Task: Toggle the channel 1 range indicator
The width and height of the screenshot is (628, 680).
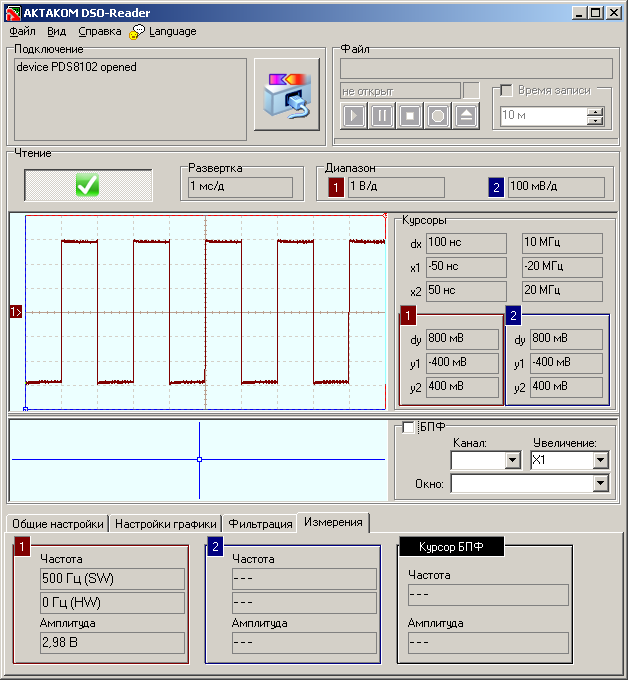Action: (336, 187)
